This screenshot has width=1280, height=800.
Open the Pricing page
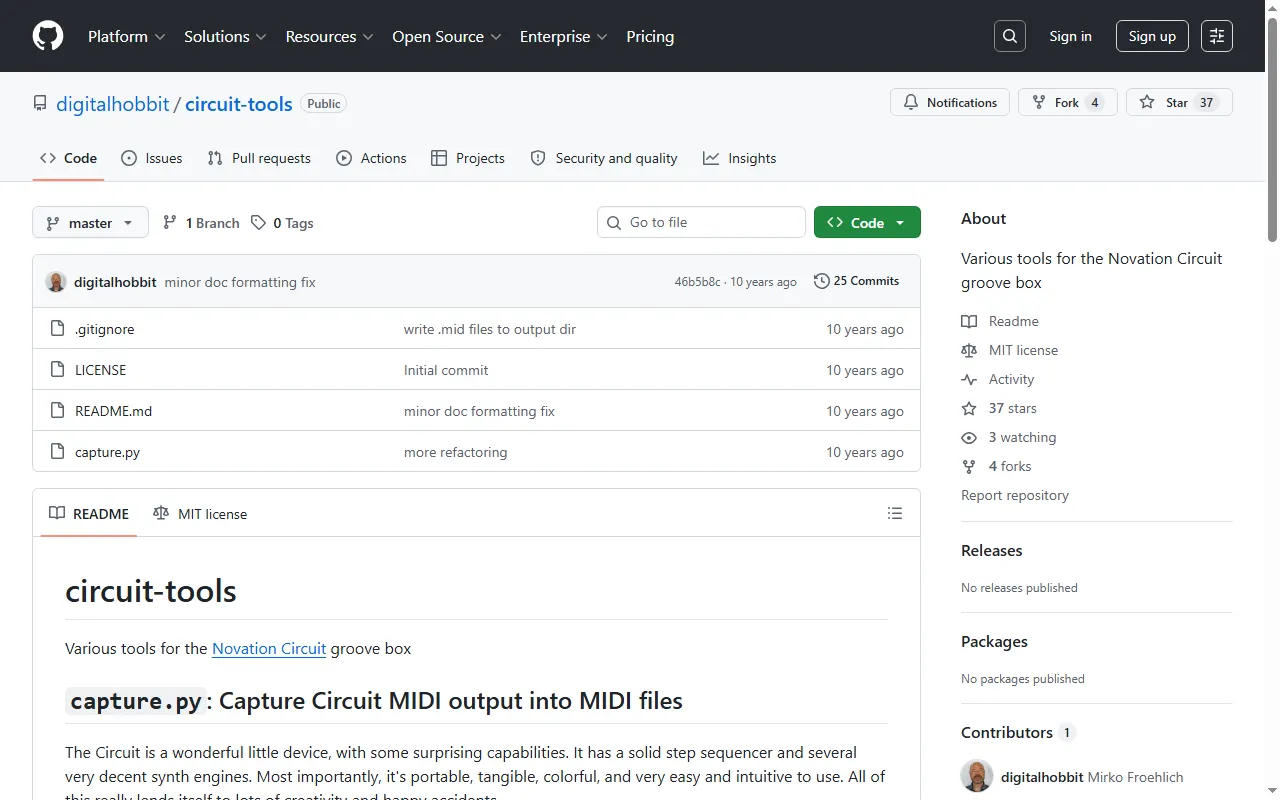(x=650, y=36)
